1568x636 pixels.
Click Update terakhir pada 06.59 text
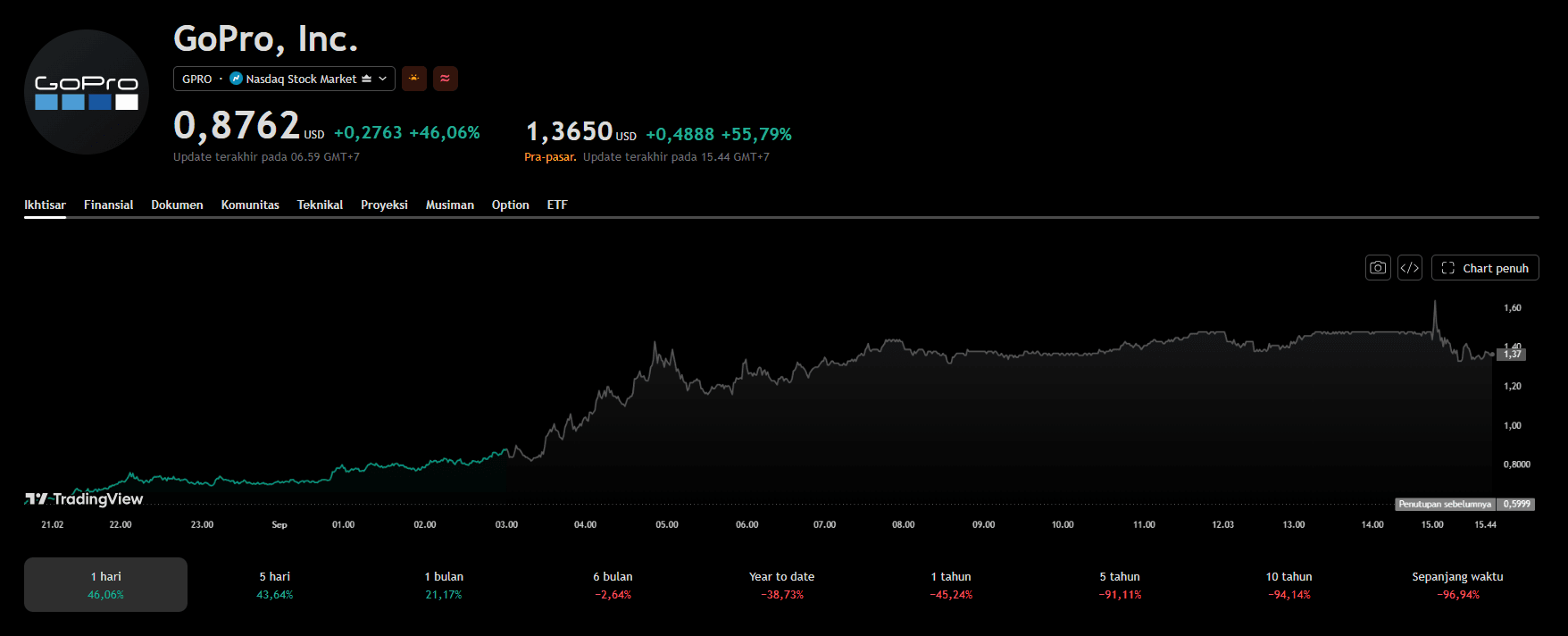266,156
